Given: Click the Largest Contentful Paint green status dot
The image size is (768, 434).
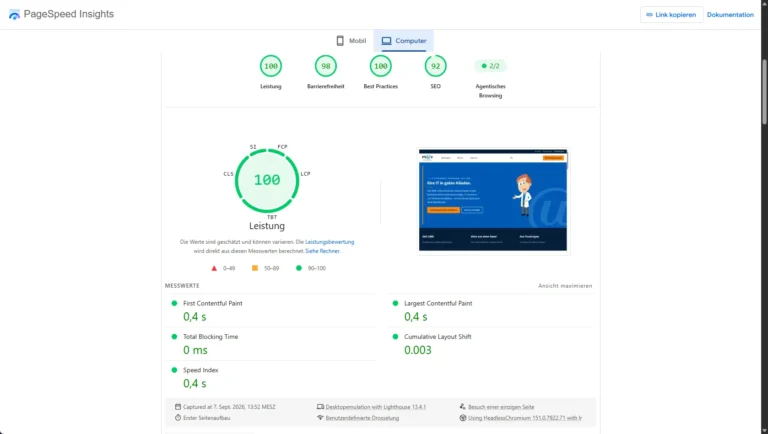Looking at the screenshot, I should tap(395, 303).
